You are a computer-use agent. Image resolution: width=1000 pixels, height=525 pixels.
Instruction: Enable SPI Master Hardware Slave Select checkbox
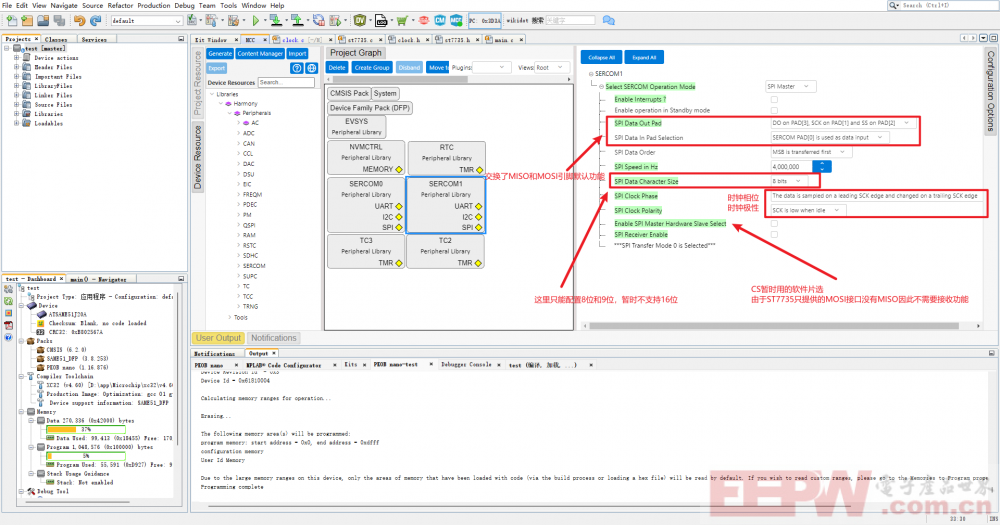coord(774,224)
